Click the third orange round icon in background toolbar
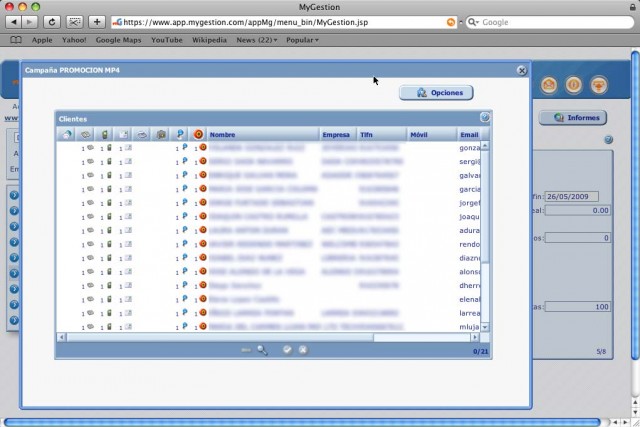 click(x=598, y=85)
